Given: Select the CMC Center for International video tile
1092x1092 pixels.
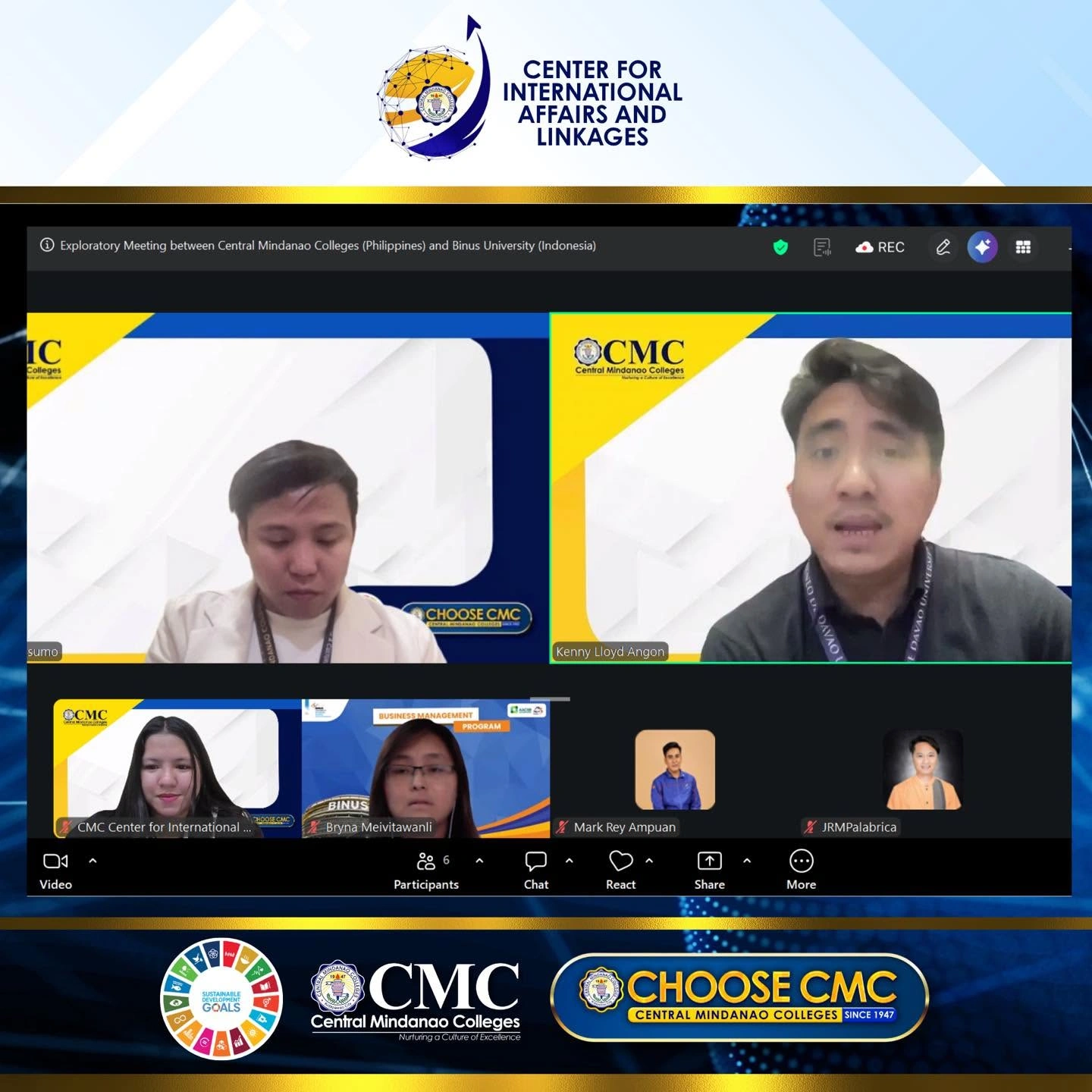Looking at the screenshot, I should tap(177, 768).
